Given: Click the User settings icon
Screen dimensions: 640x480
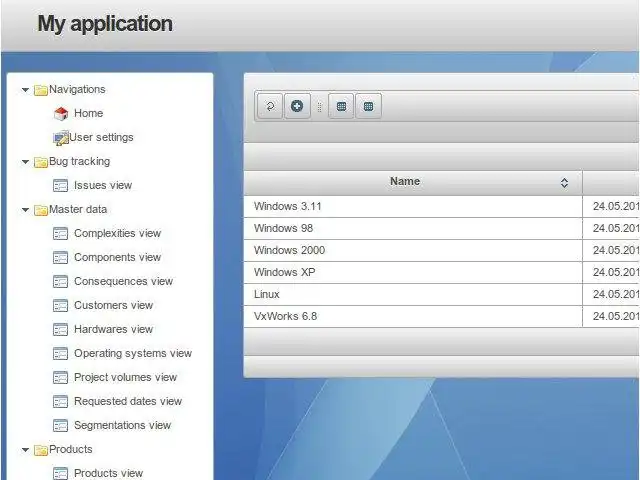Looking at the screenshot, I should tap(61, 138).
